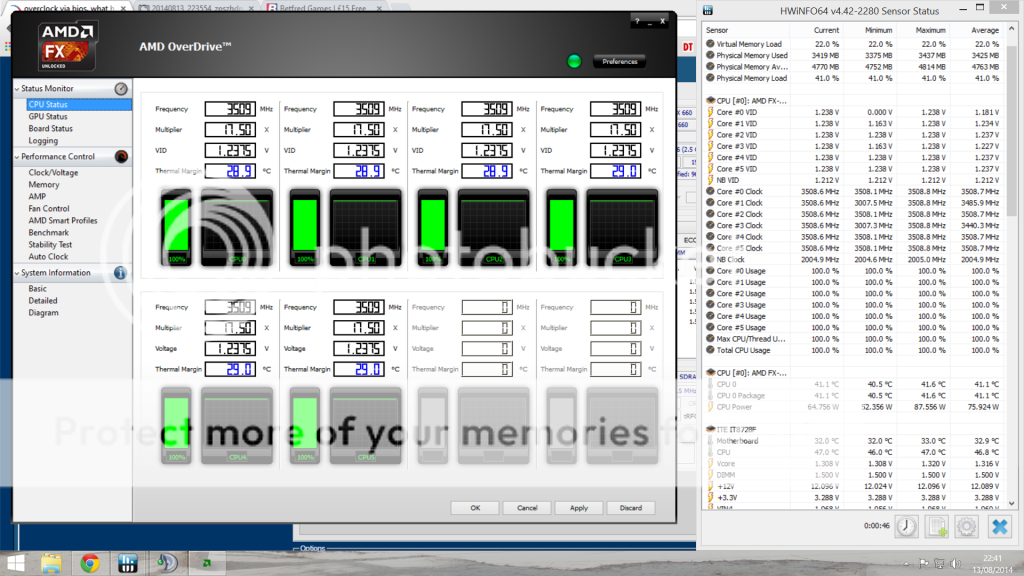Open OverDrive help question-mark button
This screenshot has height=576, width=1024.
[637, 22]
